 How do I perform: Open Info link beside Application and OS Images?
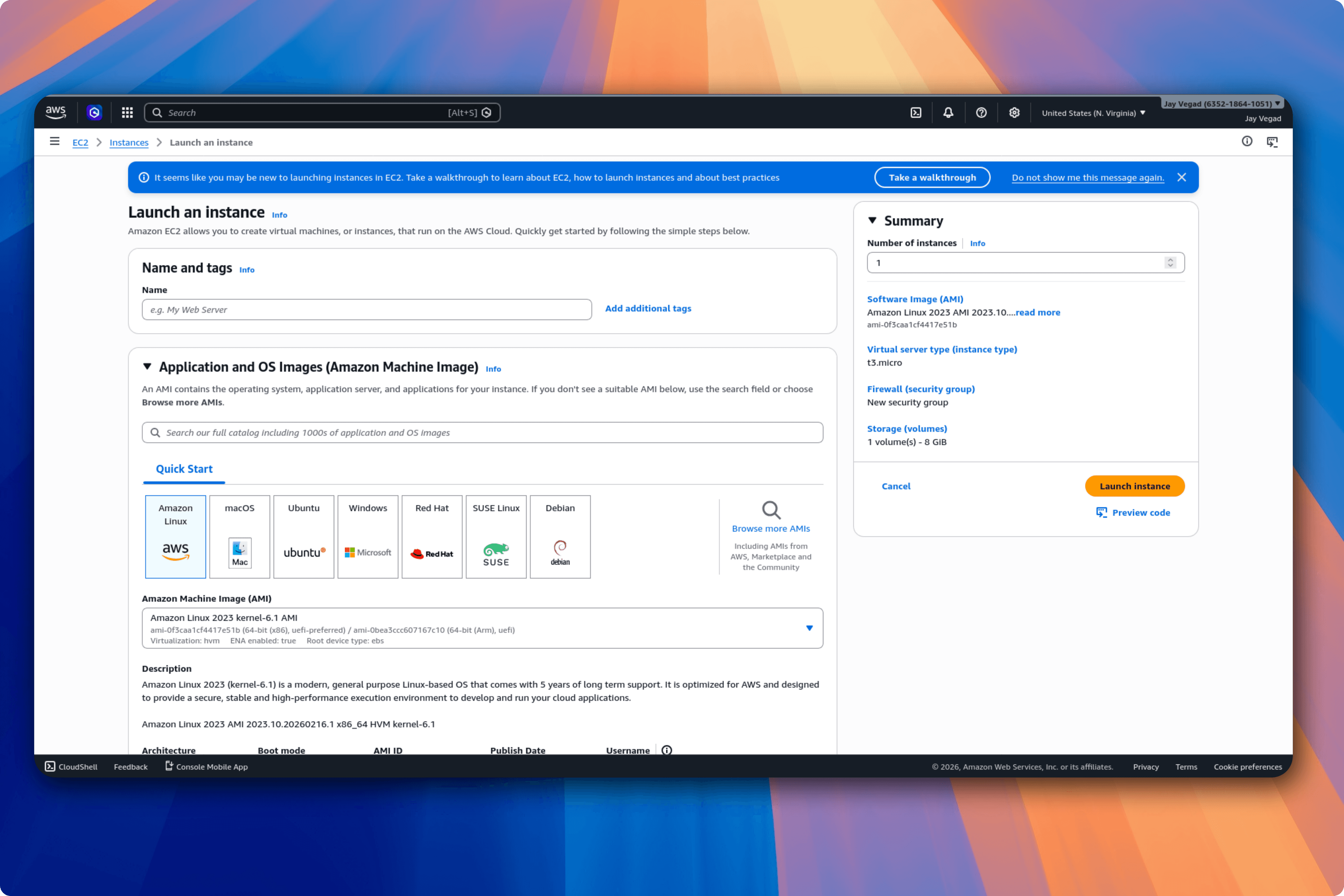tap(493, 370)
